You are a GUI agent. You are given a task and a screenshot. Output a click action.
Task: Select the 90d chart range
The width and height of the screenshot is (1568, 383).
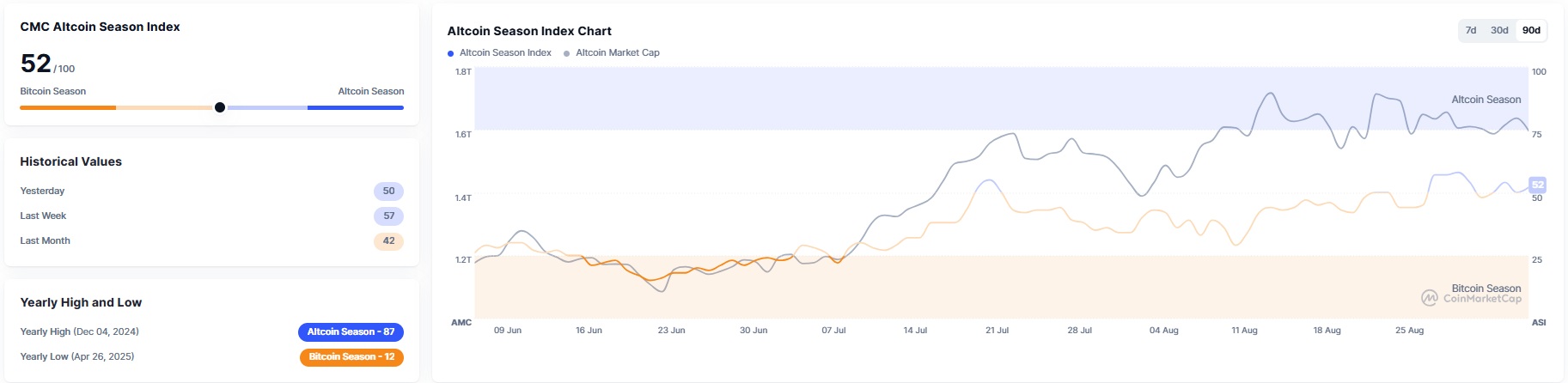pos(1531,30)
